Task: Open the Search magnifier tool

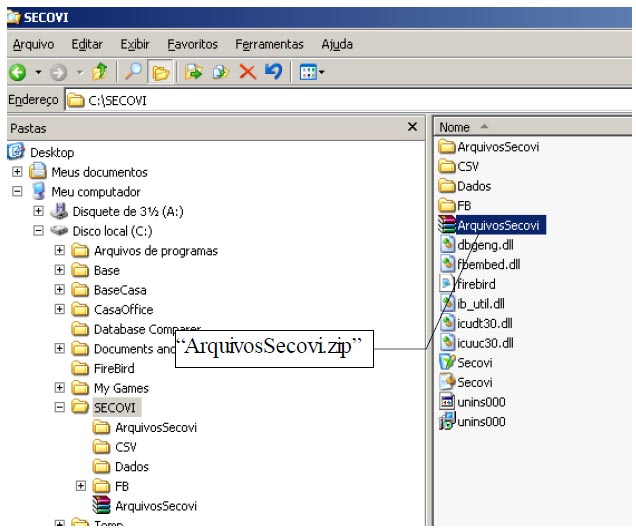Action: [x=133, y=73]
